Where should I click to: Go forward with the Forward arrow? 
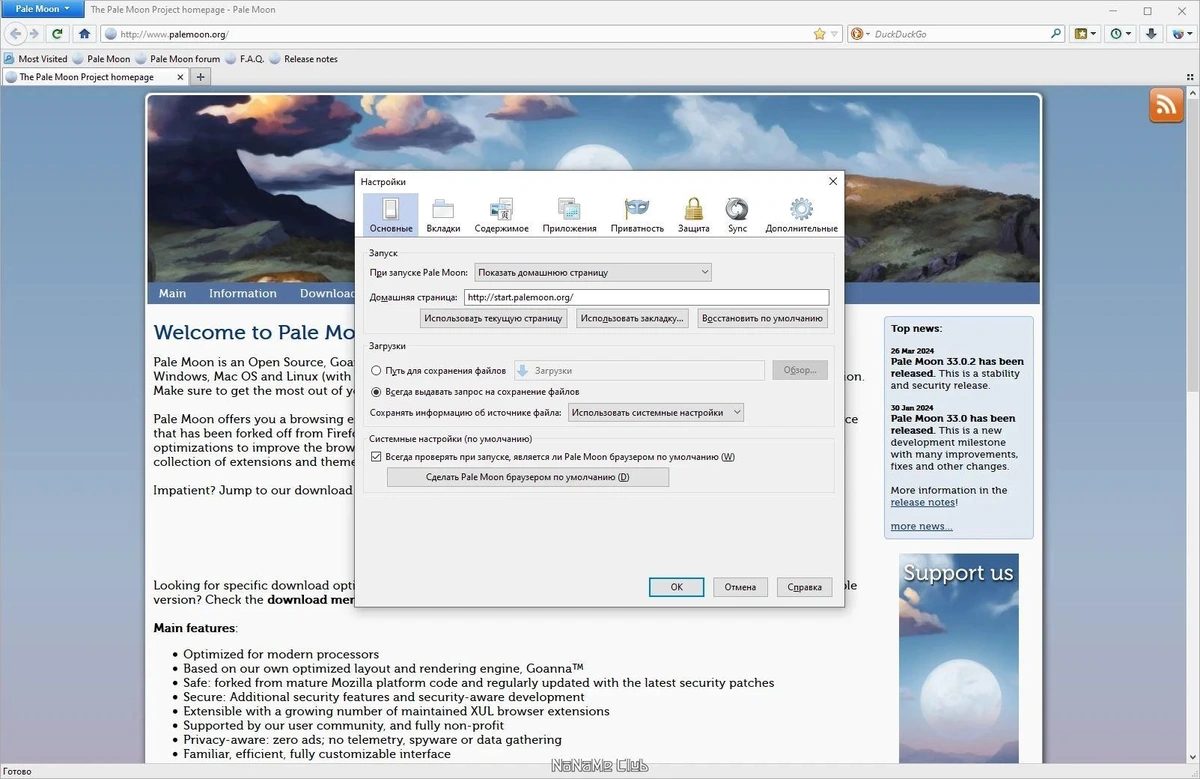[x=35, y=34]
